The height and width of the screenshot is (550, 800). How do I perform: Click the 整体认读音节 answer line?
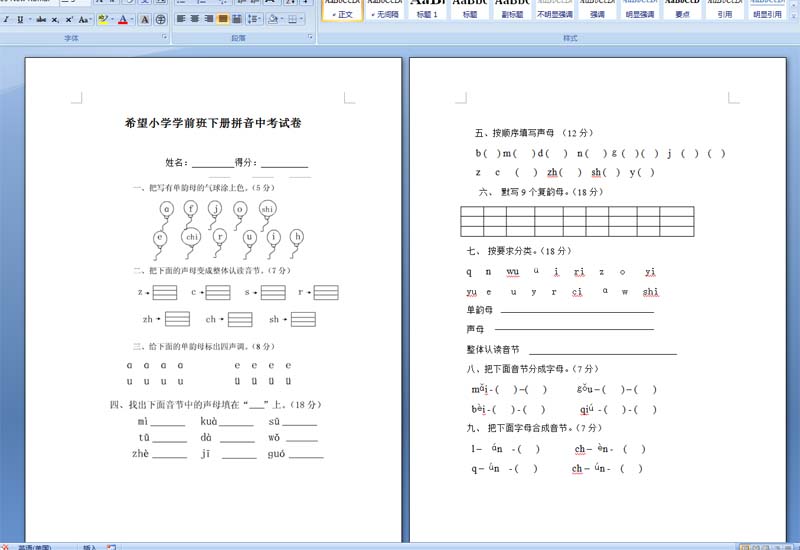603,351
